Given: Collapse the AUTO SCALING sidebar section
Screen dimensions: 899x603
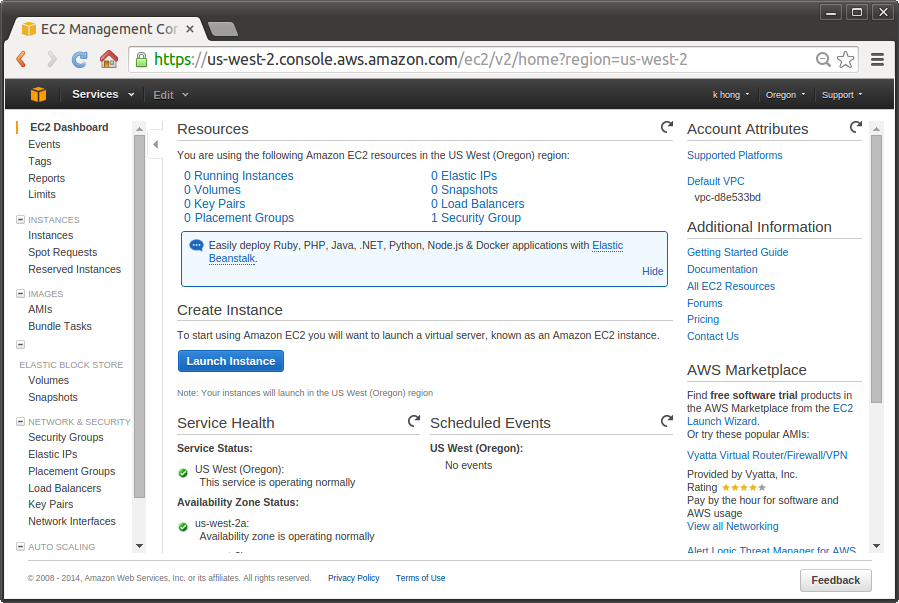Looking at the screenshot, I should [x=21, y=546].
